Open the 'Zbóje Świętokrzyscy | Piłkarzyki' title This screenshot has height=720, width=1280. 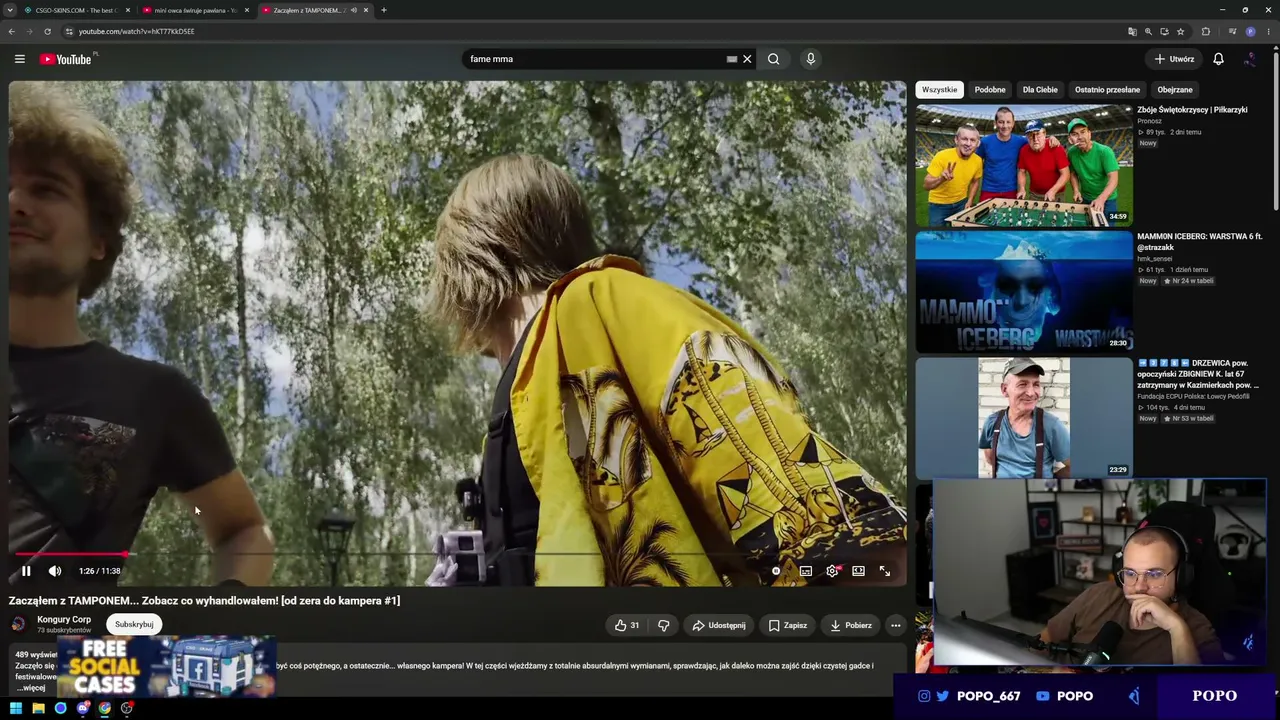click(x=1192, y=110)
